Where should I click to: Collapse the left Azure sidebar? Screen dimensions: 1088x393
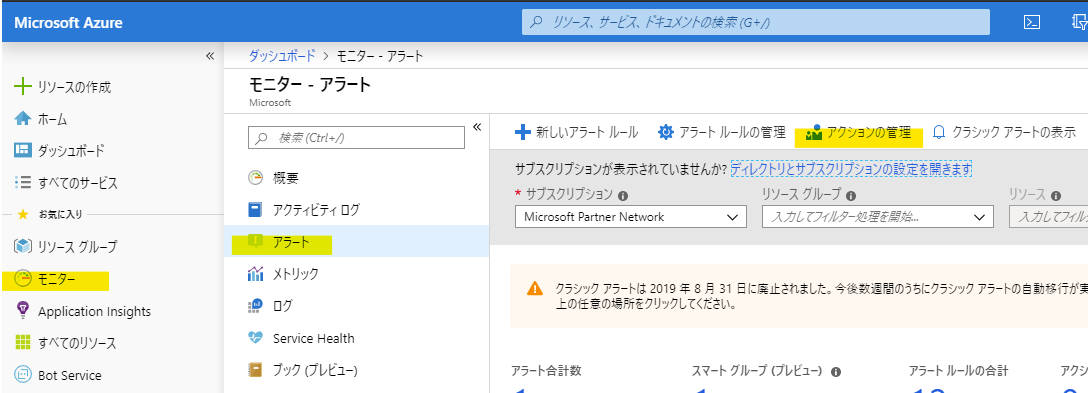tap(210, 56)
